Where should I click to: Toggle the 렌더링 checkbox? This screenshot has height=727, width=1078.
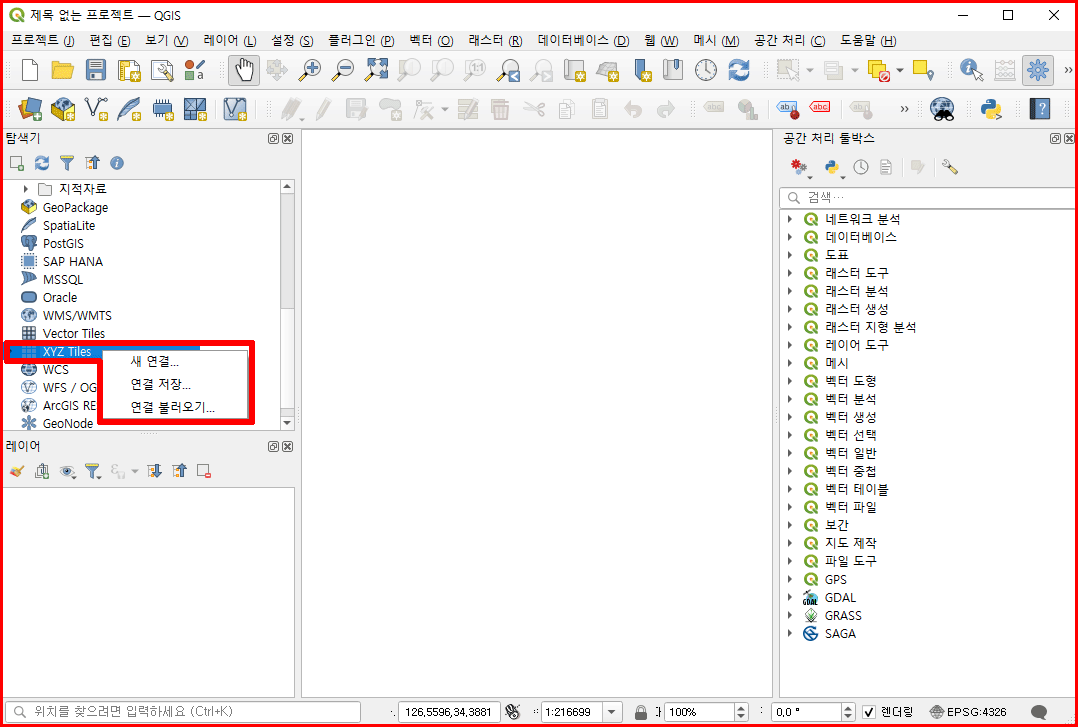click(x=869, y=712)
